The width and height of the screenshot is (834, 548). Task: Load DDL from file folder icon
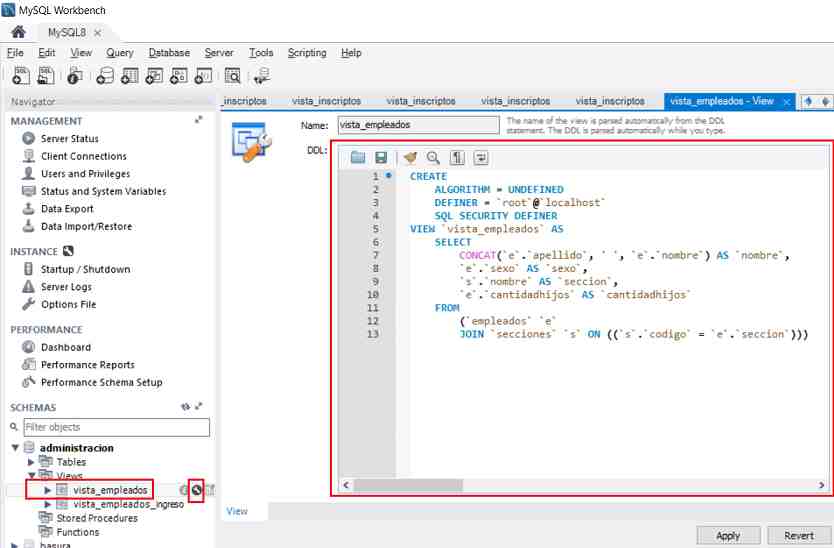pyautogui.click(x=358, y=157)
